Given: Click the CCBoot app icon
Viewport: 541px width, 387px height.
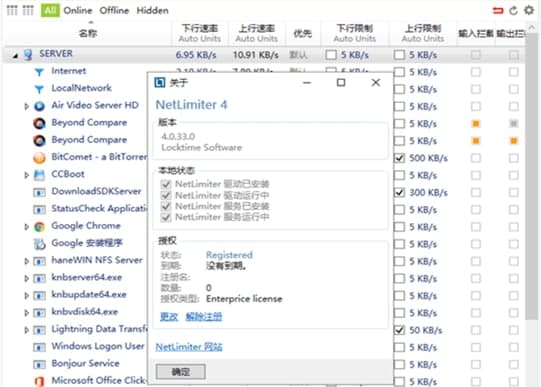Looking at the screenshot, I should [39, 175].
